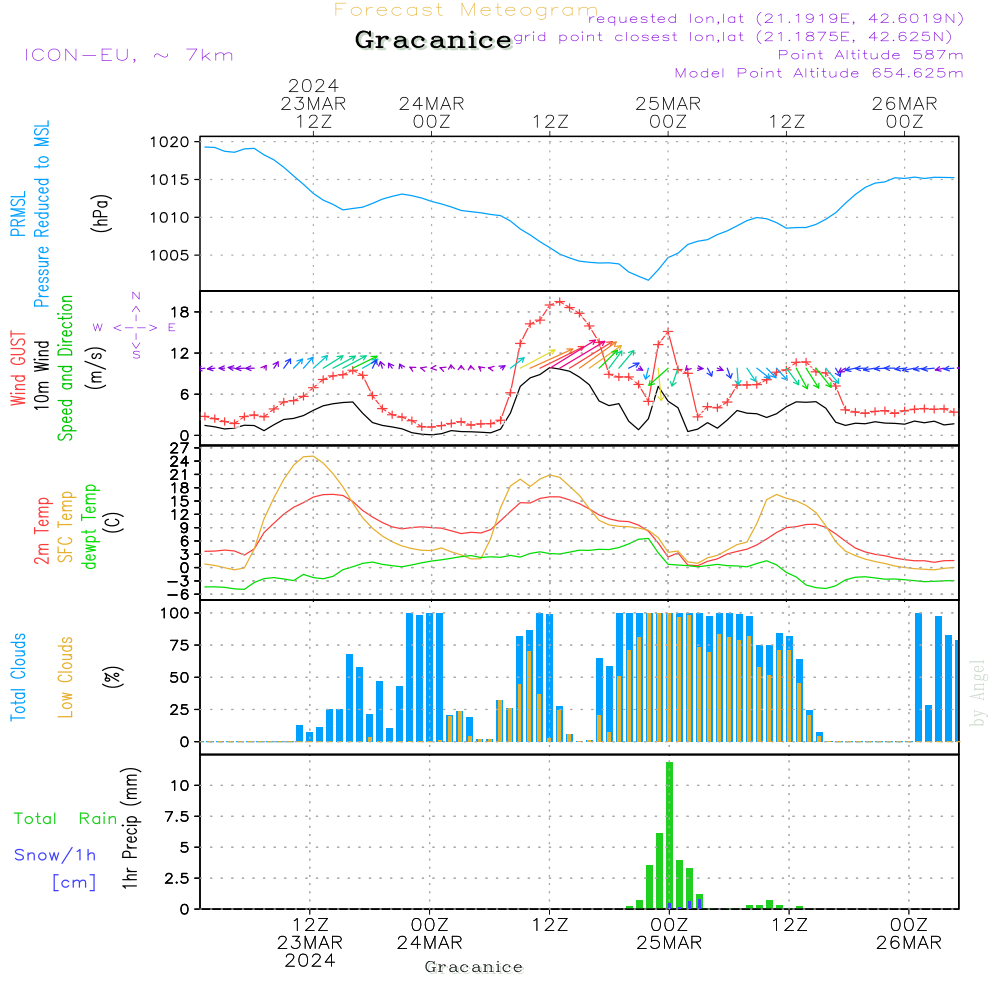The width and height of the screenshot is (1000, 1000).
Task: Select the '[cm]' snow unit label
Action: coord(75,883)
